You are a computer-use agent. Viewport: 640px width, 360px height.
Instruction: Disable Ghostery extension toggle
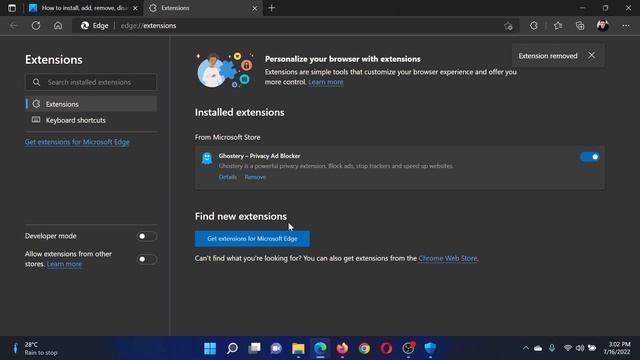coord(590,157)
